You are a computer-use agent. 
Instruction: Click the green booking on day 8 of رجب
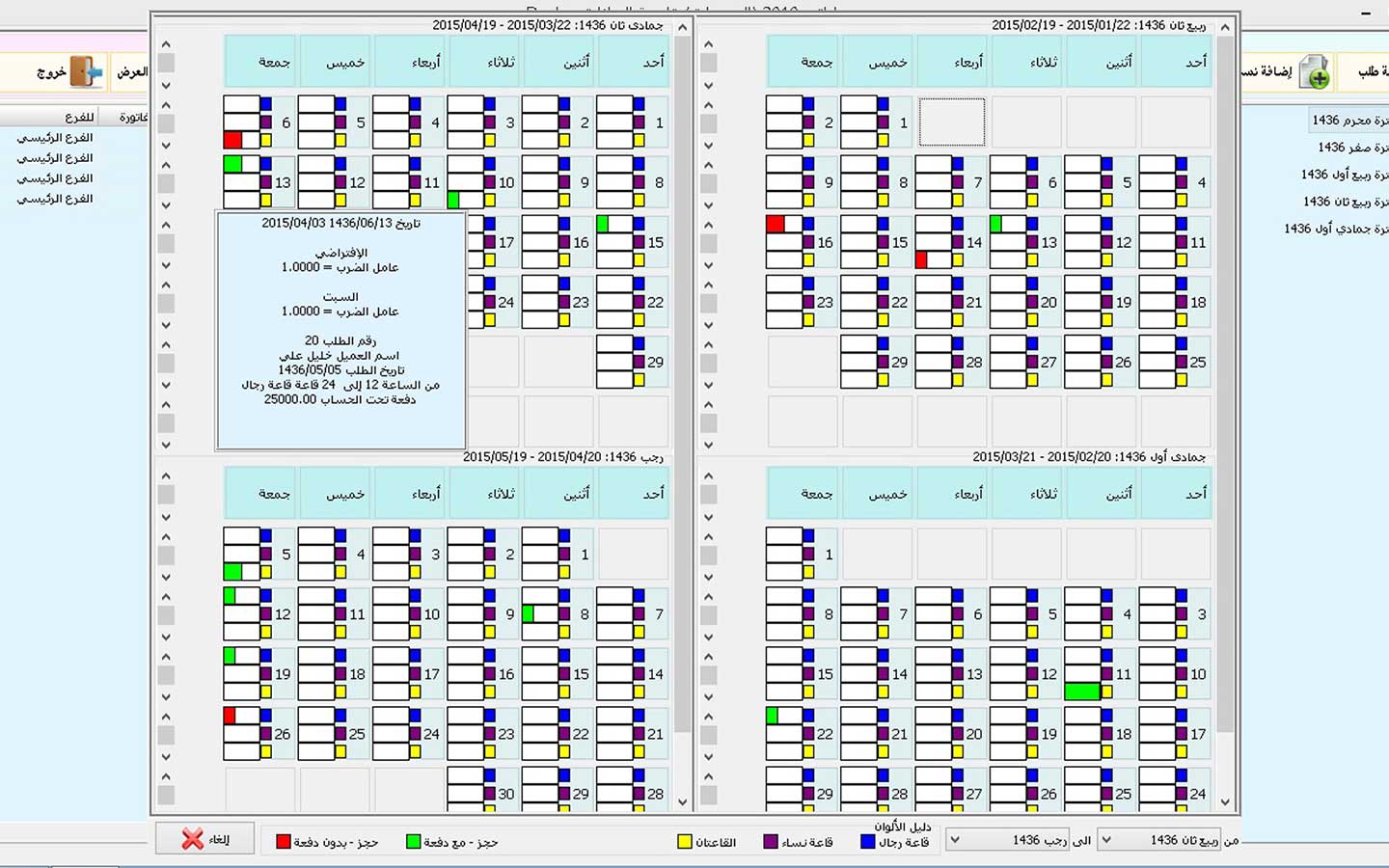coord(528,613)
